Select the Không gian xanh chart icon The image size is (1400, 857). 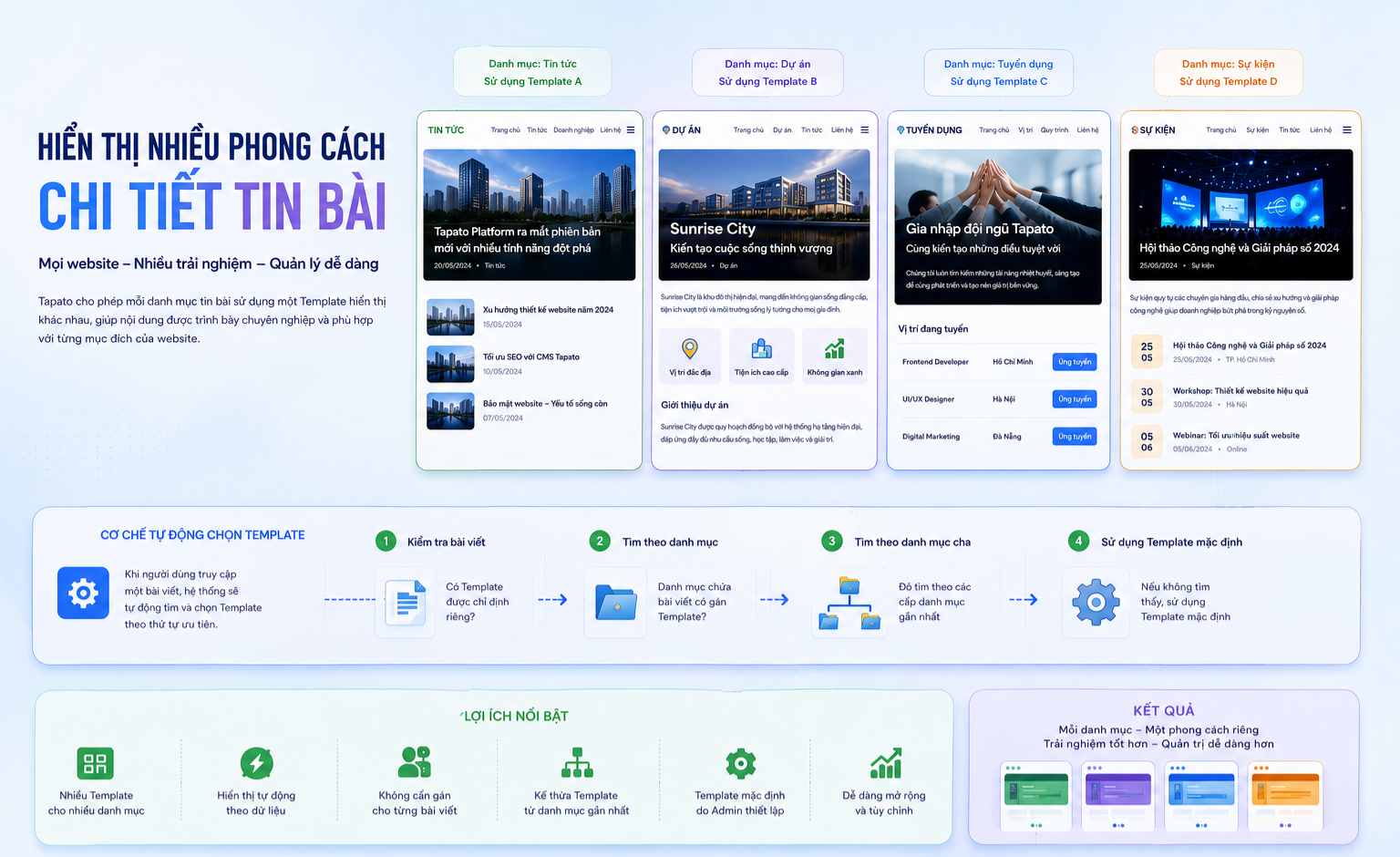point(834,348)
